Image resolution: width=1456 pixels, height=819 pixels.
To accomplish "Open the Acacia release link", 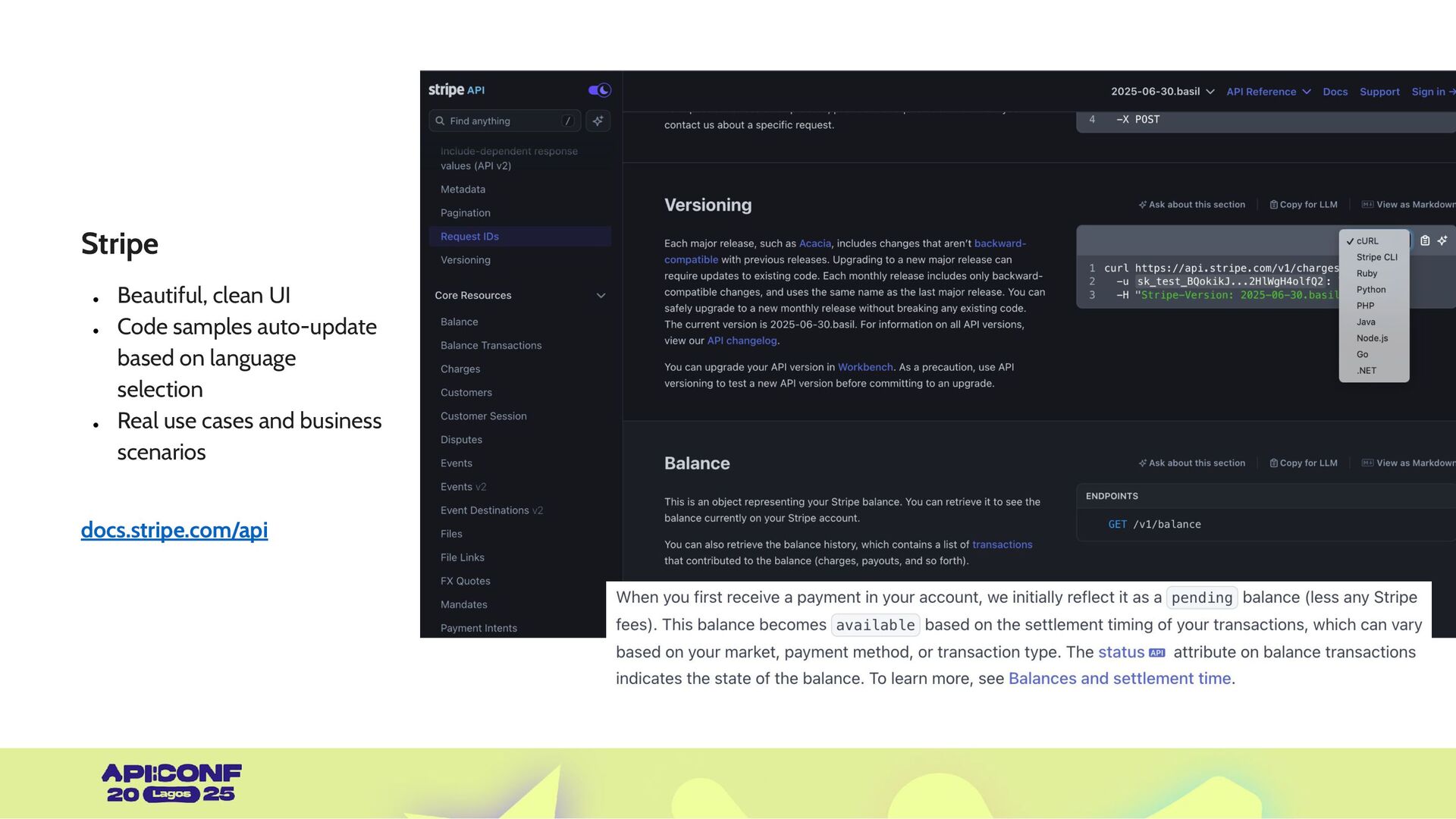I will (814, 243).
